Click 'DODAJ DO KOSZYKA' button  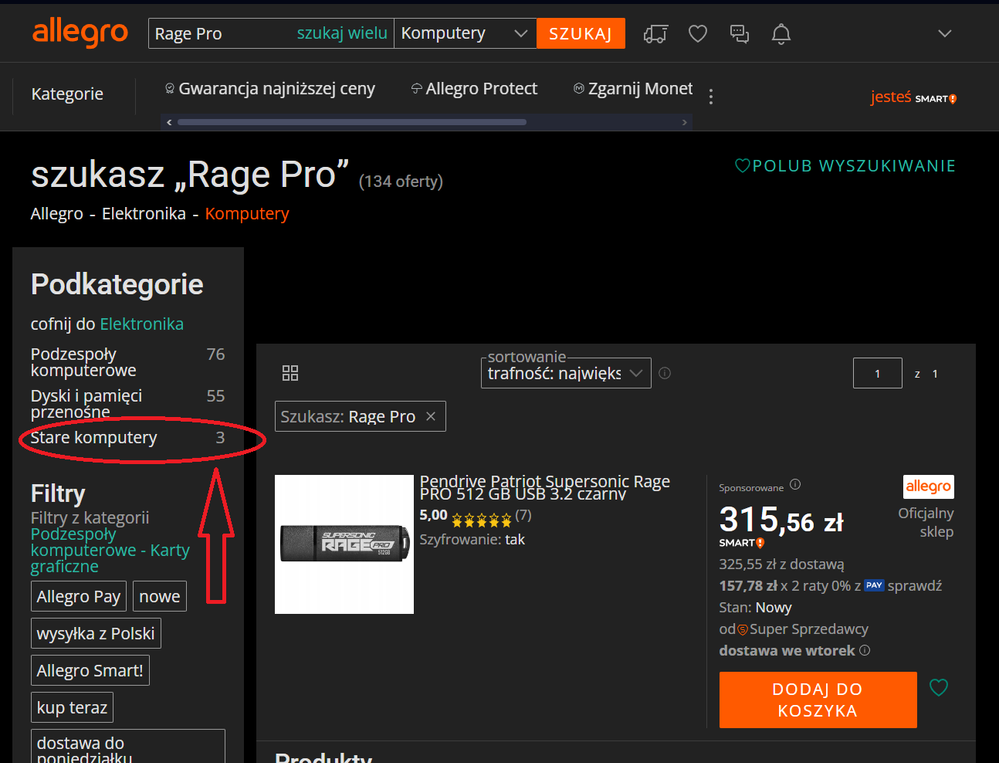click(818, 699)
